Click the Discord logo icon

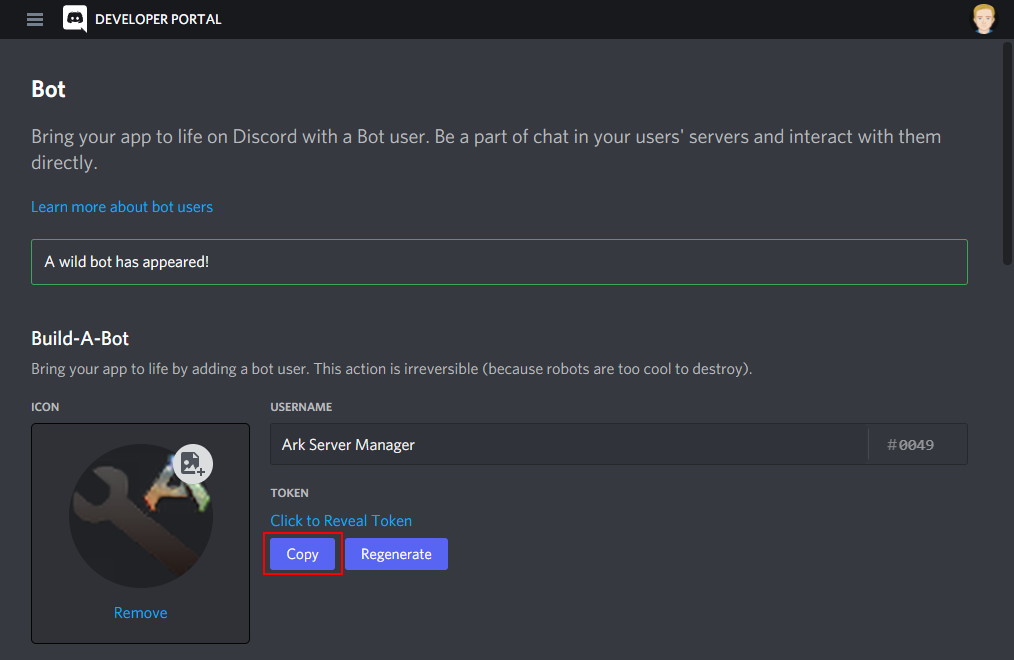coord(75,19)
